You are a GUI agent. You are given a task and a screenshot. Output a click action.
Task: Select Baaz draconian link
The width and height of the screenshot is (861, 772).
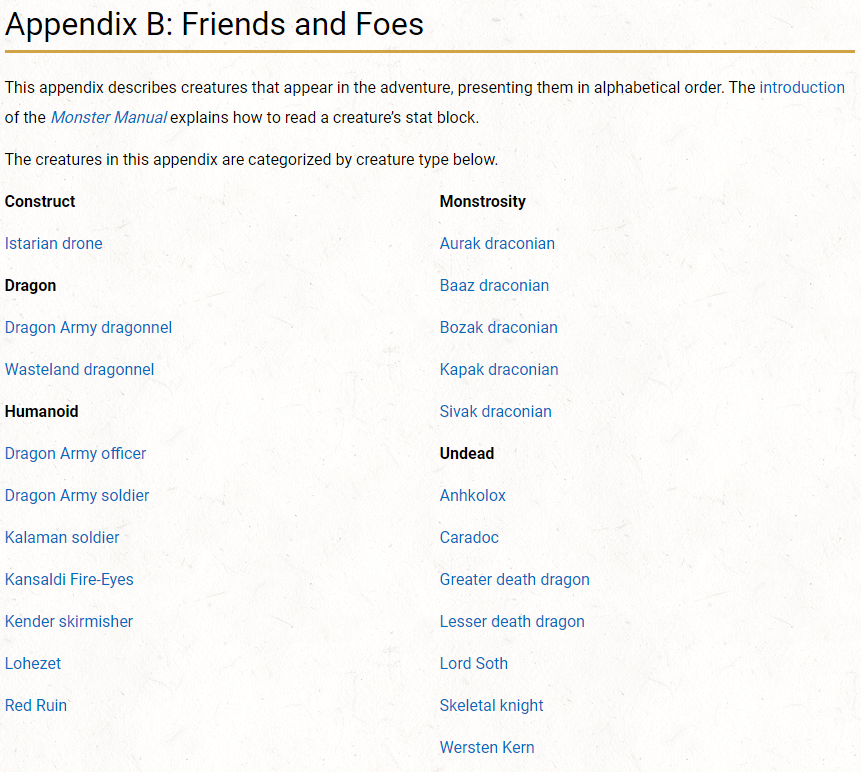pos(494,285)
